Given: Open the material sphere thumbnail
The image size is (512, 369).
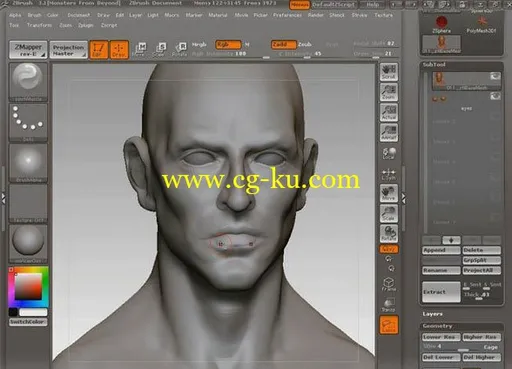Looking at the screenshot, I should click(28, 244).
